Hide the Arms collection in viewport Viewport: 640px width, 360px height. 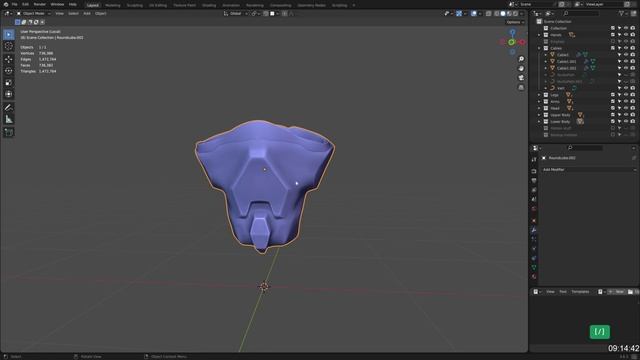[x=626, y=102]
